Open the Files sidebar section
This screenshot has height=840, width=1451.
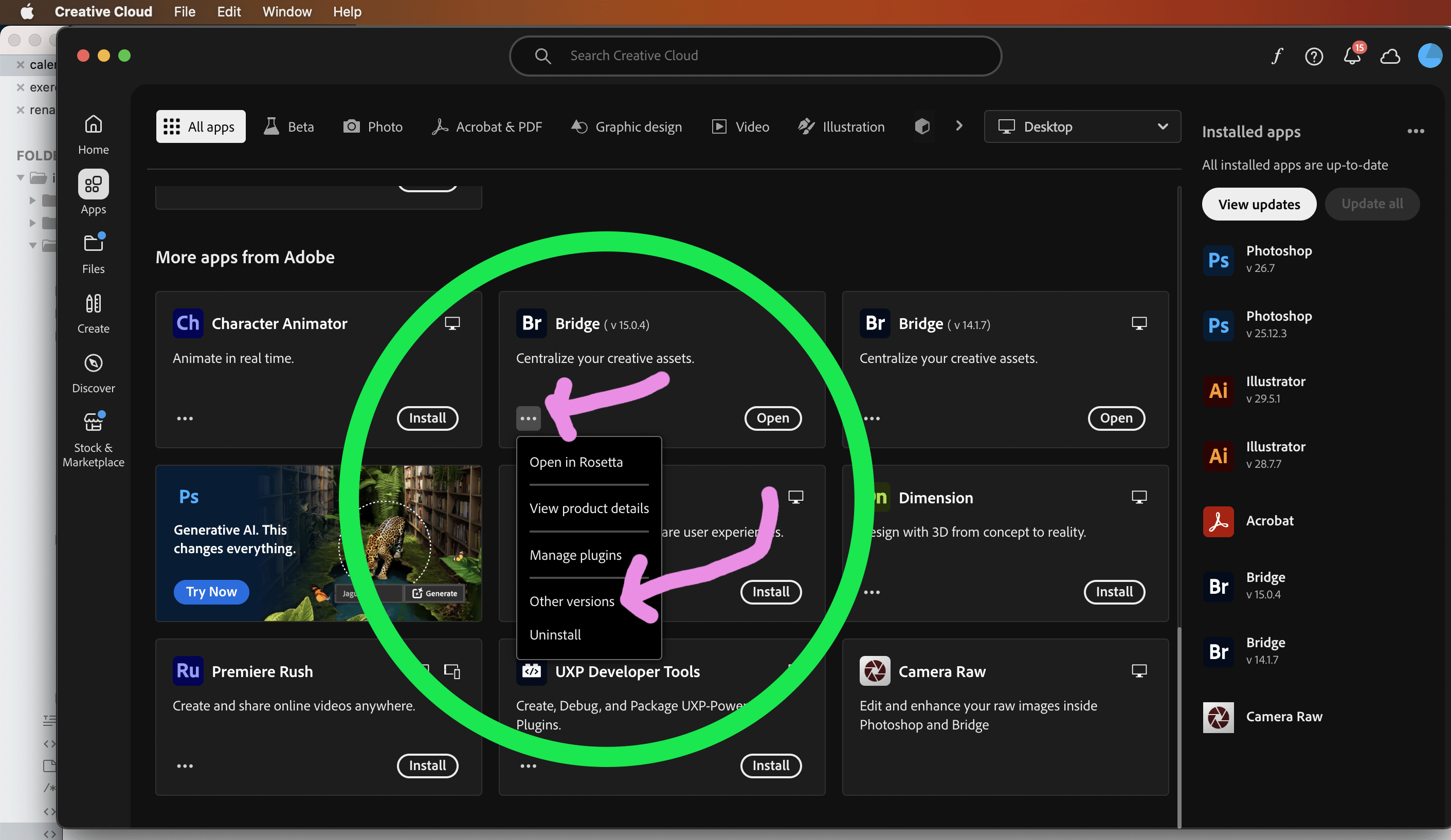click(93, 253)
